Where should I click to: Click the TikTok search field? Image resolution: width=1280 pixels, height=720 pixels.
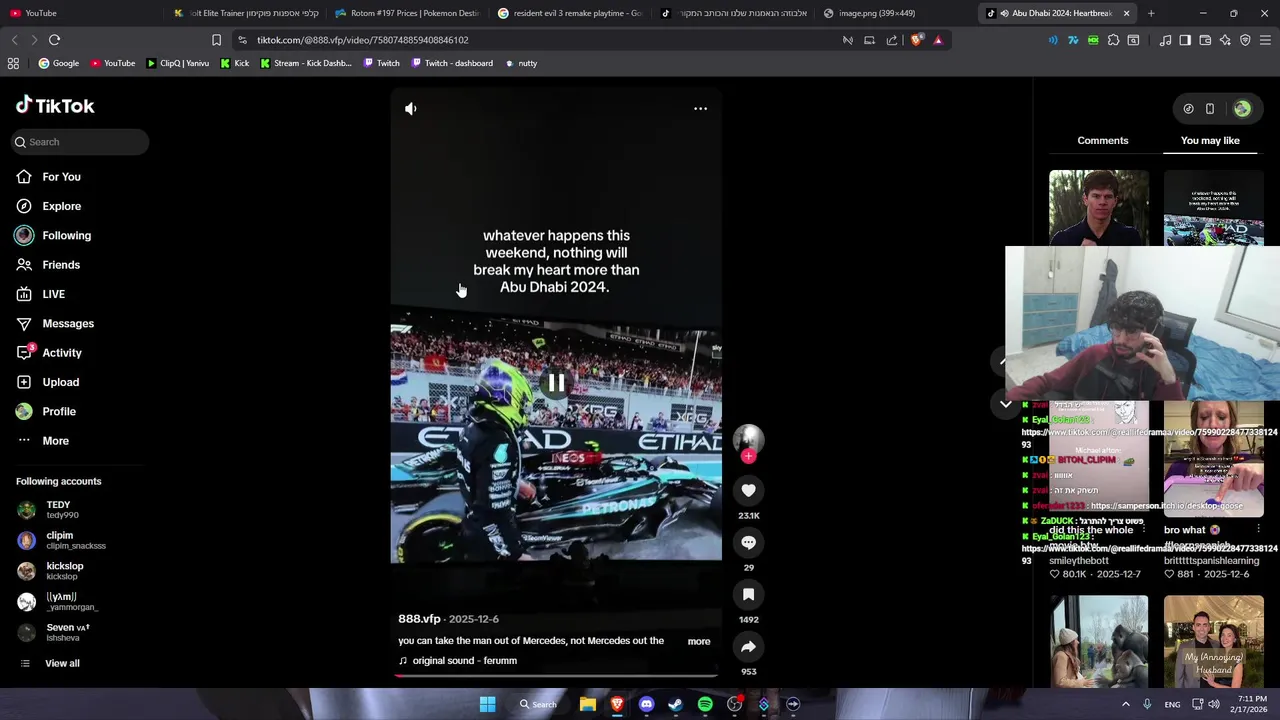pyautogui.click(x=80, y=142)
